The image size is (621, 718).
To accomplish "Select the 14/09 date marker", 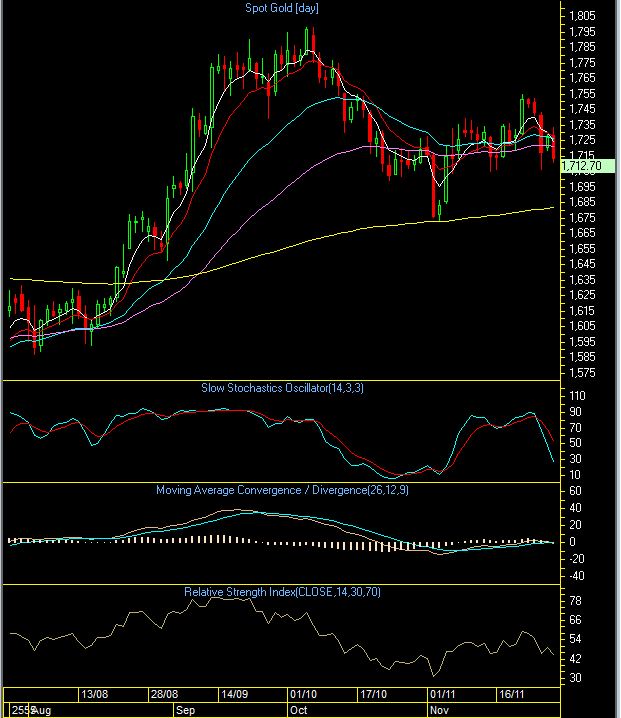I will pyautogui.click(x=235, y=693).
